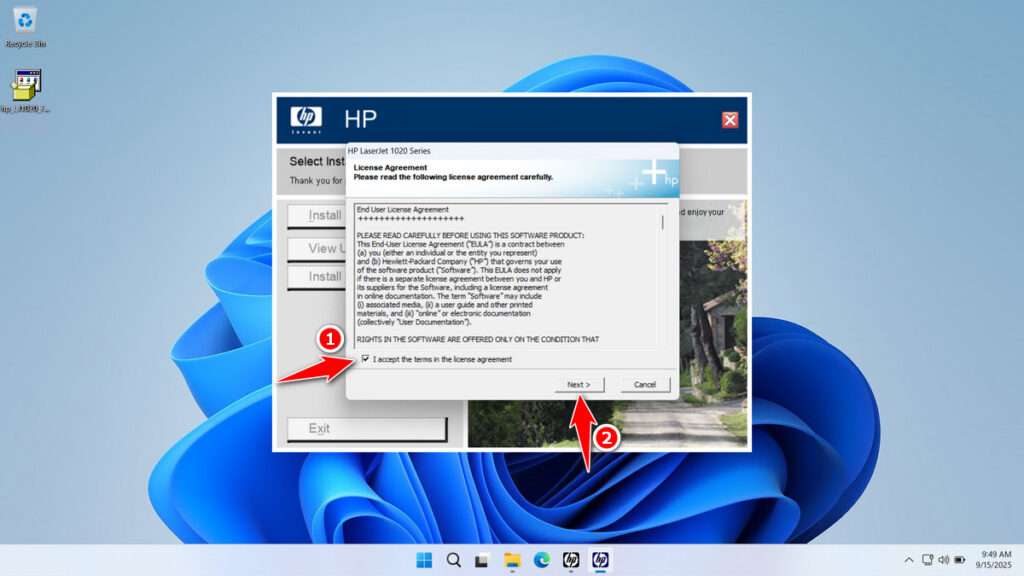Open volume control in system tray
1024x576 pixels.
[944, 560]
